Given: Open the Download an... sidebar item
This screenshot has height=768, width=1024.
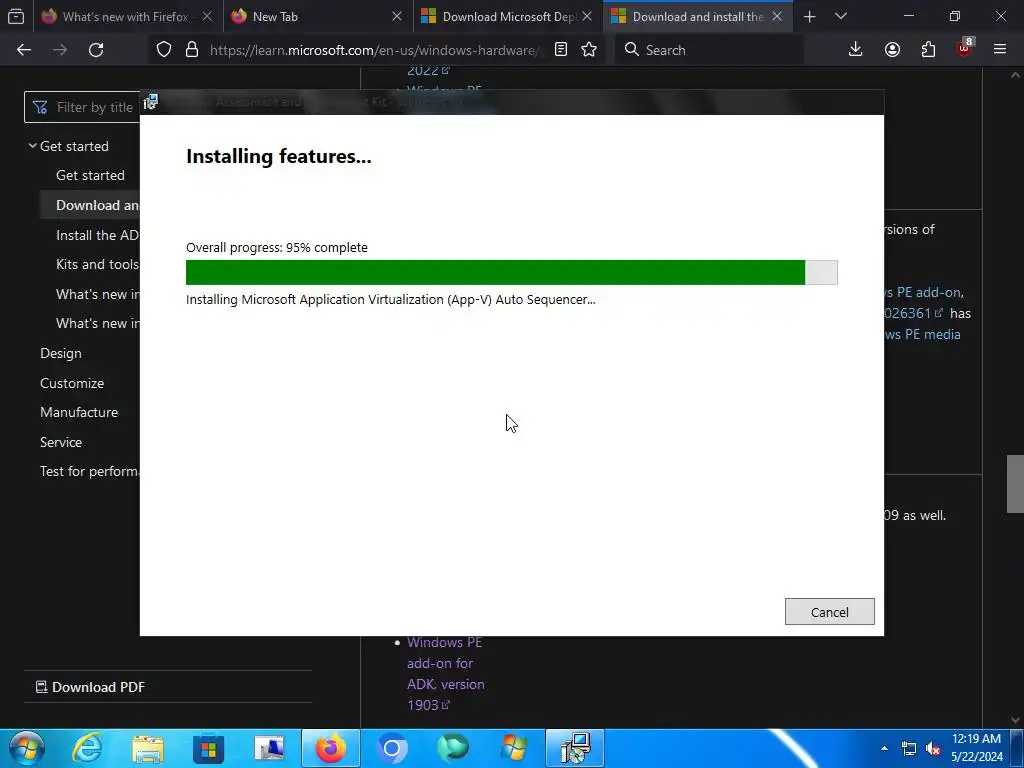Looking at the screenshot, I should pyautogui.click(x=97, y=205).
